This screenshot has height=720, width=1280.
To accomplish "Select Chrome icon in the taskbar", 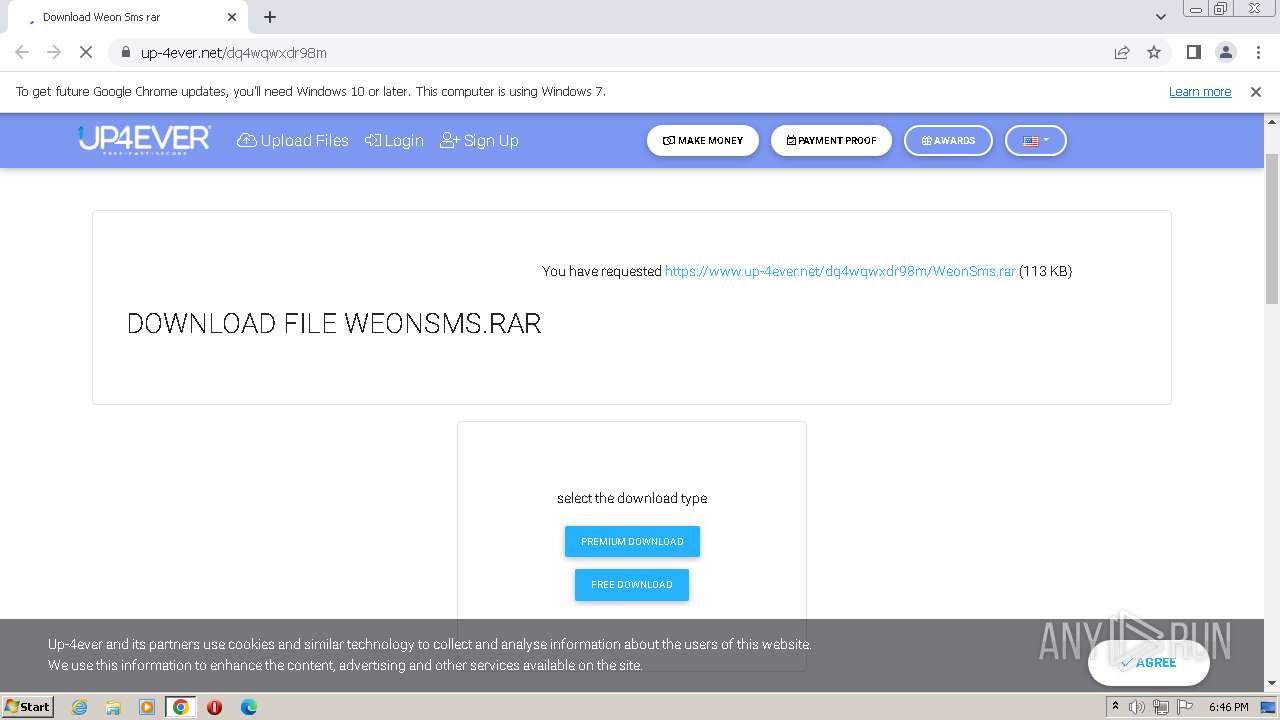I will coord(180,707).
